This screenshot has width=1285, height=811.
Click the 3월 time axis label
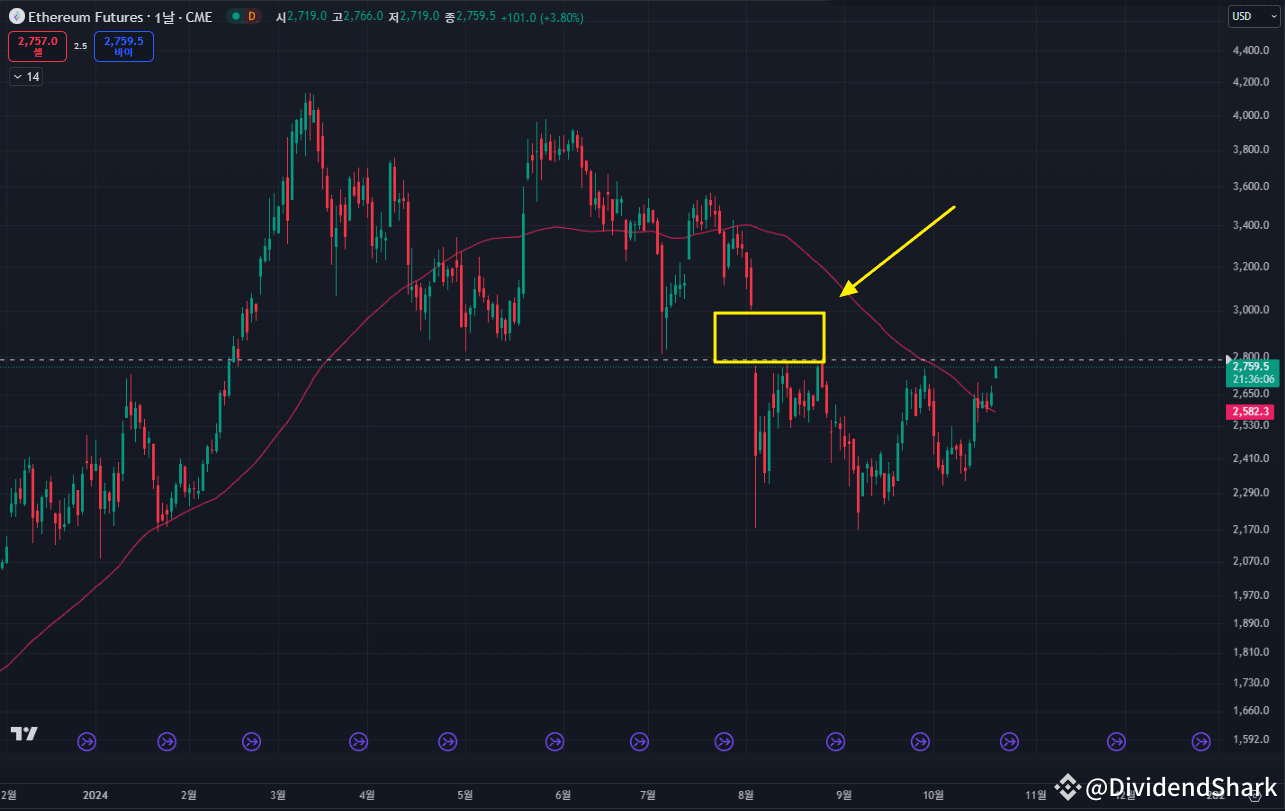pyautogui.click(x=279, y=795)
